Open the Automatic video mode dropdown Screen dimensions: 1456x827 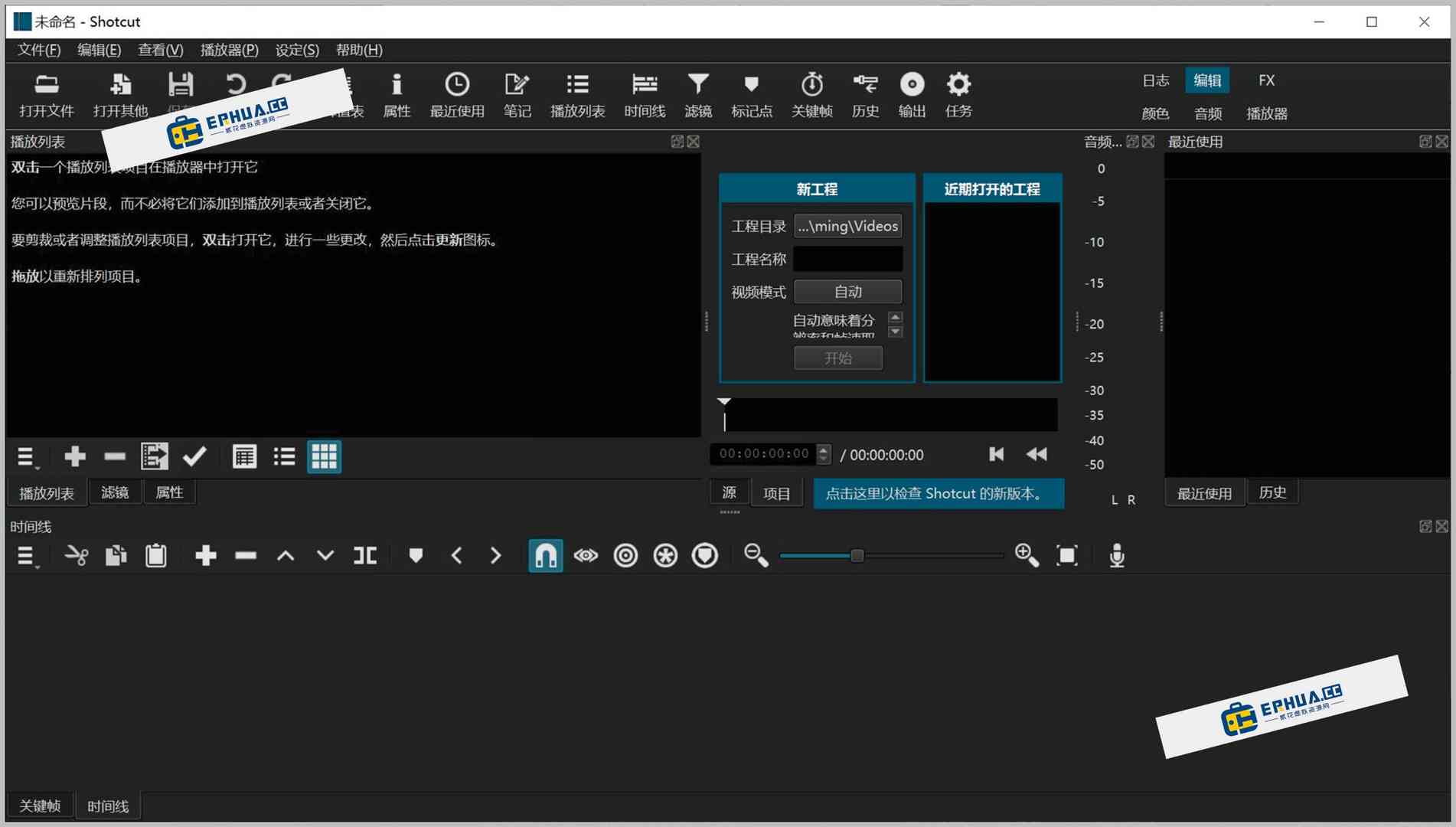(847, 291)
